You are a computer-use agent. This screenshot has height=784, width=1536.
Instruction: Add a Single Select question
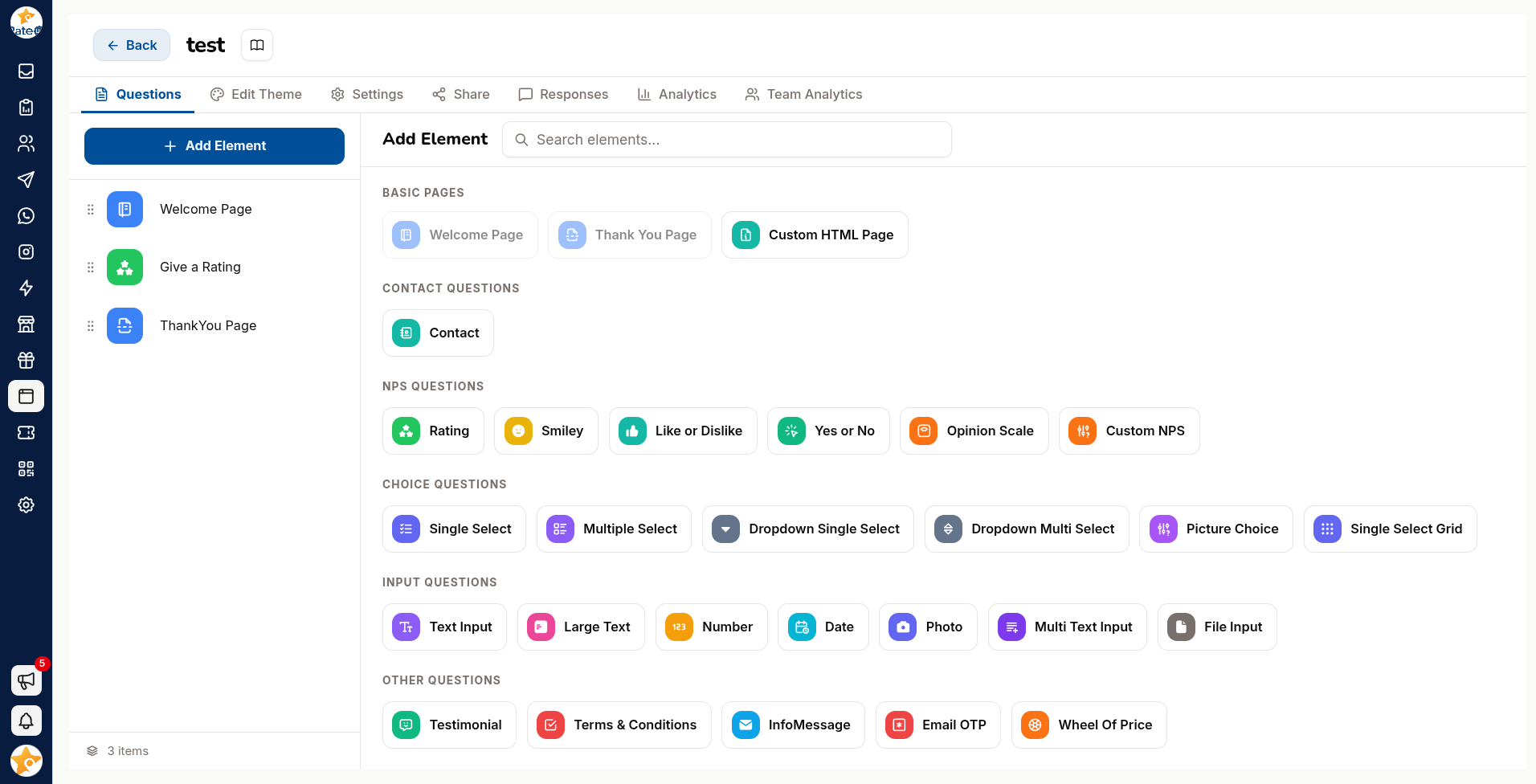pos(454,529)
